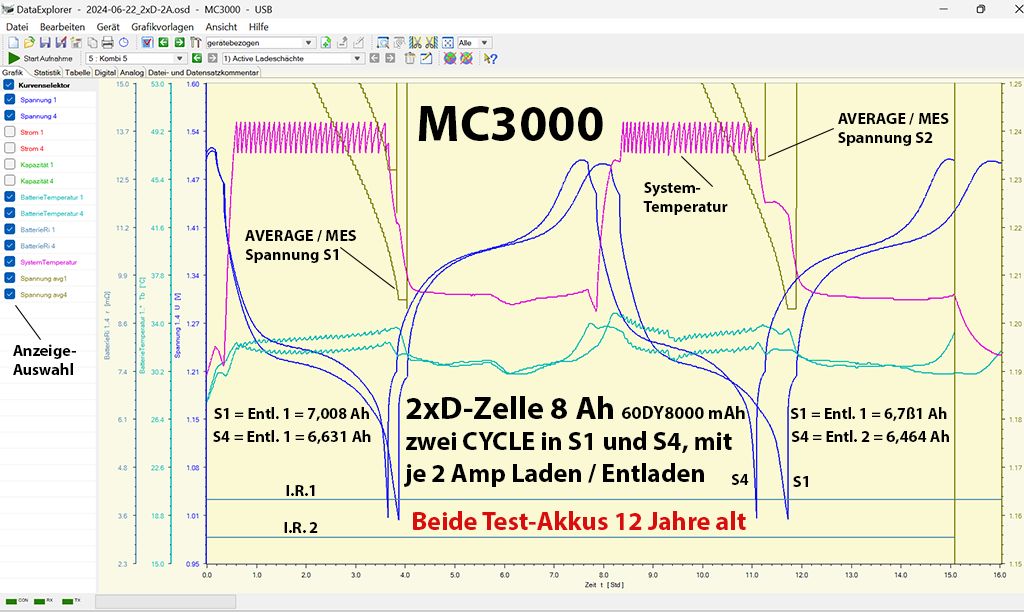The width and height of the screenshot is (1024, 612).
Task: Switch to the Tabelle tab
Action: click(78, 73)
